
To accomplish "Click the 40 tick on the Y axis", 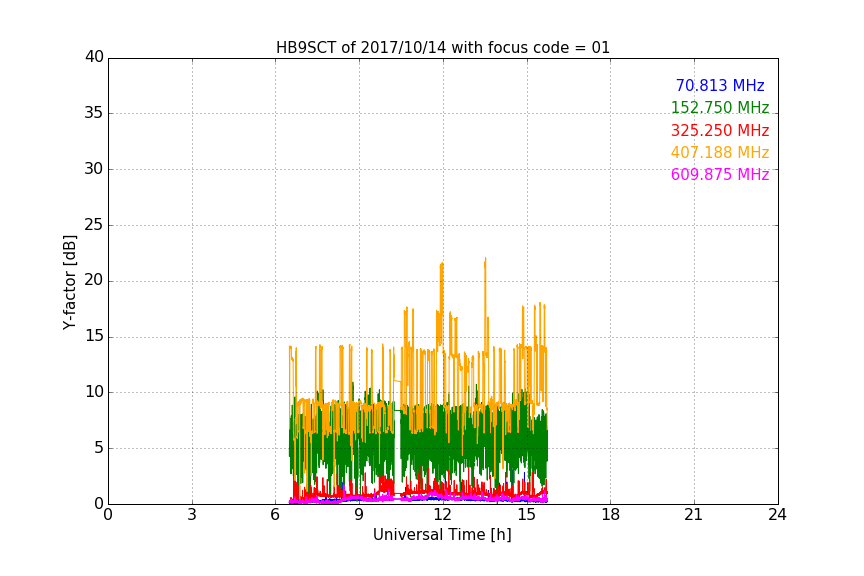I will coord(94,57).
